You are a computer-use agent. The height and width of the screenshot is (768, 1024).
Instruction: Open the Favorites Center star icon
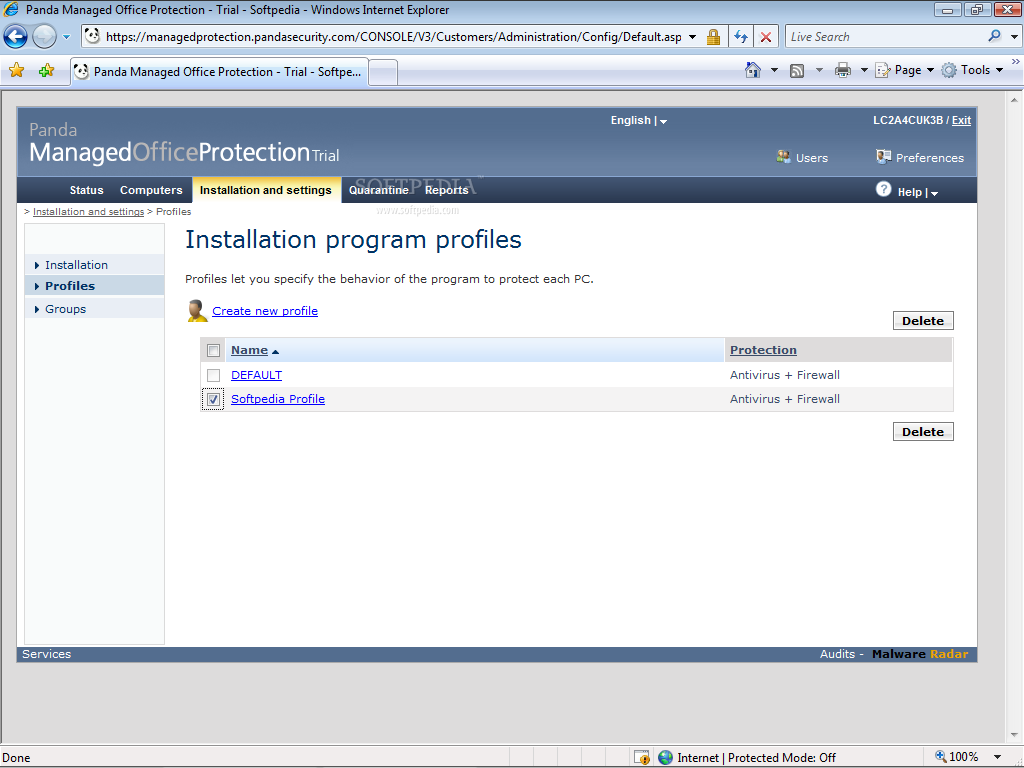pyautogui.click(x=17, y=71)
